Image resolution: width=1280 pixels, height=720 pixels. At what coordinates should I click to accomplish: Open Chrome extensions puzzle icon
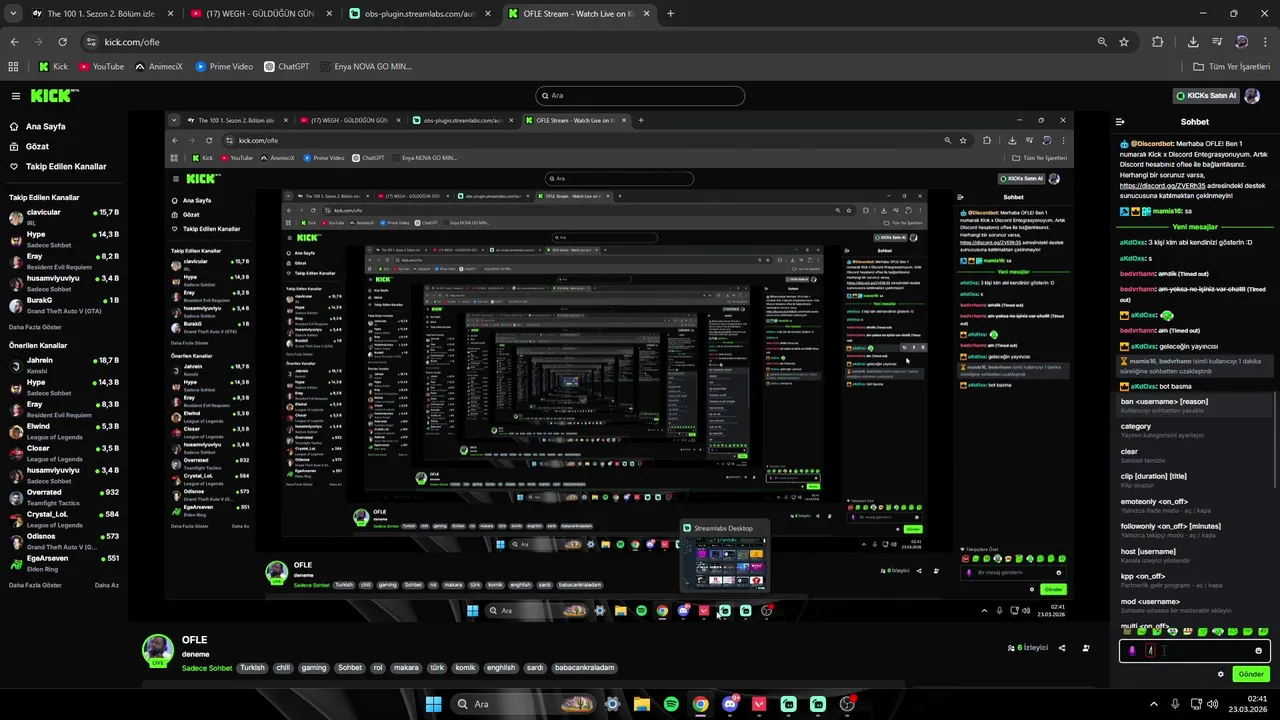point(1157,42)
